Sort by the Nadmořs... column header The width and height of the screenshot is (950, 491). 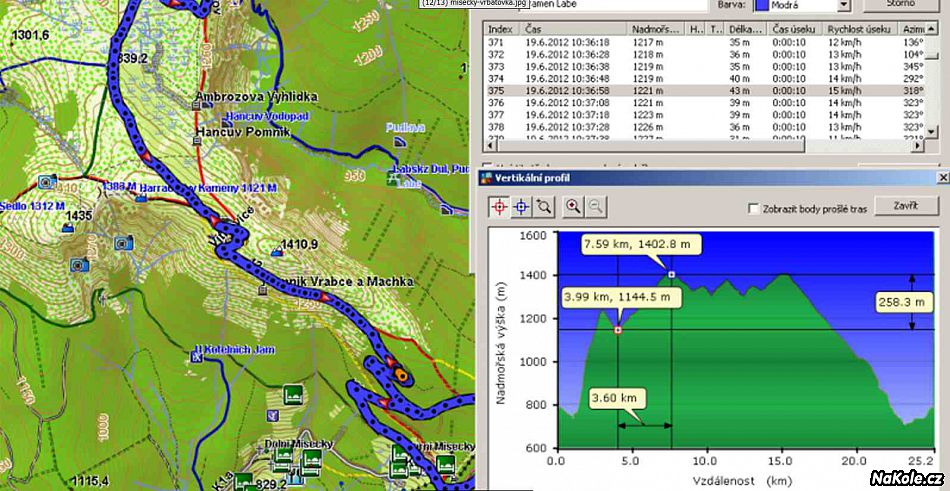click(x=656, y=29)
